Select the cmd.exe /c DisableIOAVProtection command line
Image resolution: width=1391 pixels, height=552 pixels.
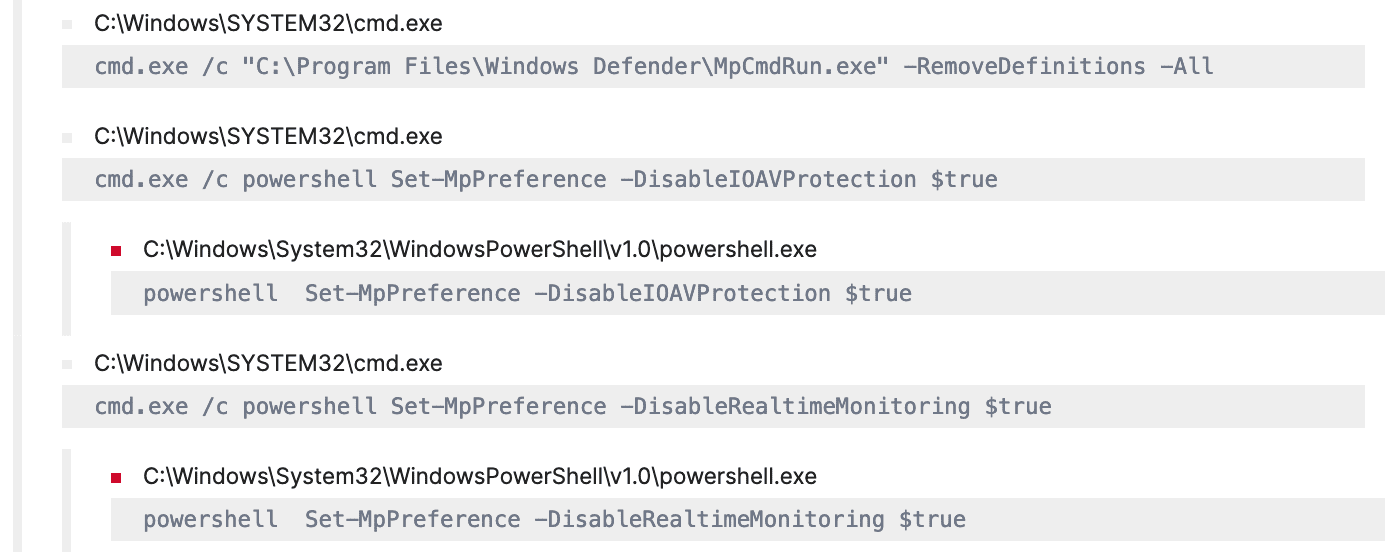coord(546,180)
